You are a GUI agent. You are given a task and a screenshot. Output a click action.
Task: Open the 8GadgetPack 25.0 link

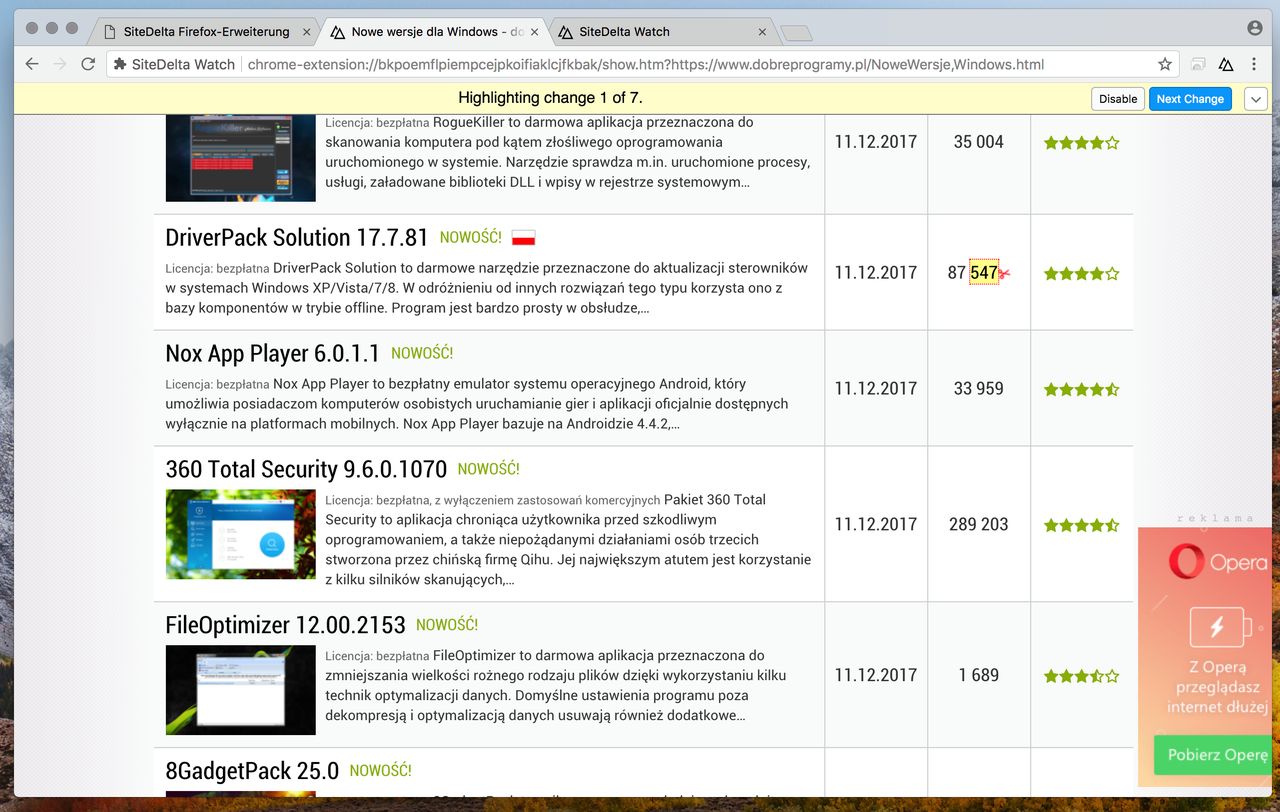click(252, 772)
